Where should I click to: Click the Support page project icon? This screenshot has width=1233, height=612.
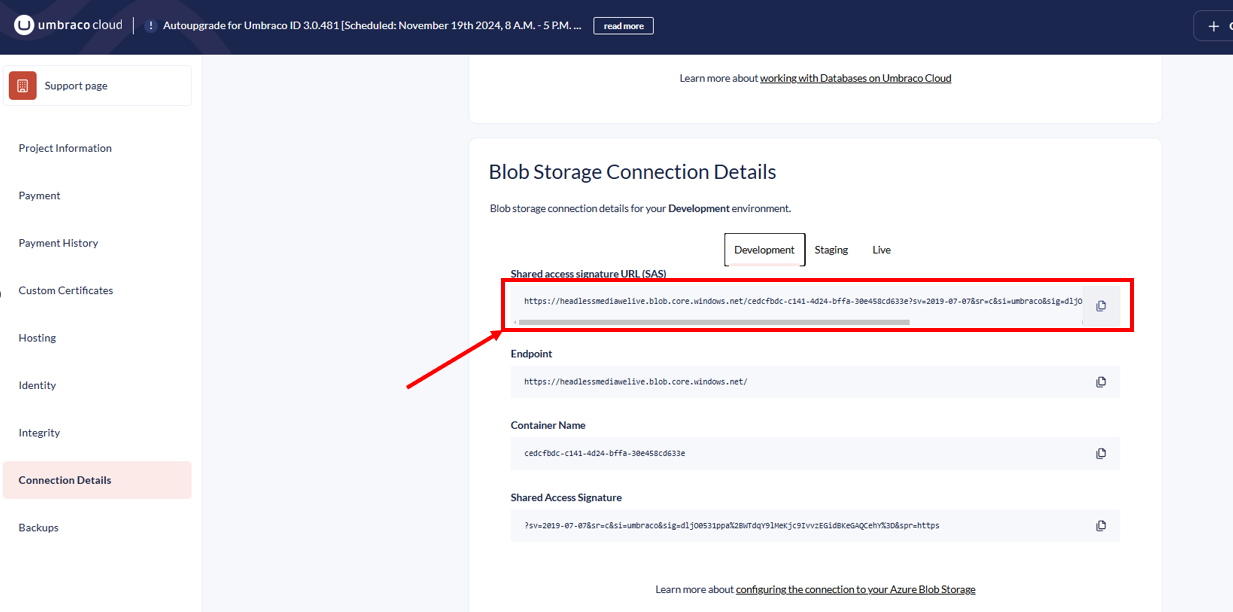(23, 86)
